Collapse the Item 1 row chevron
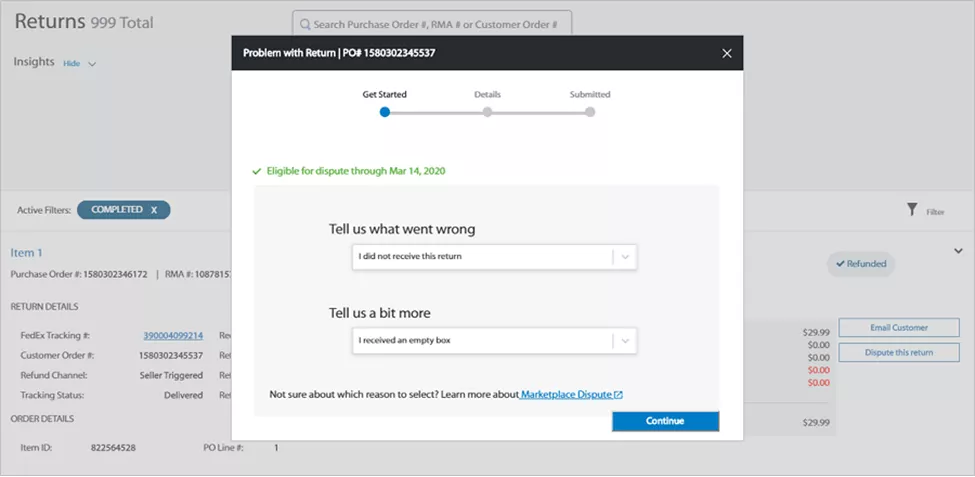 tap(958, 251)
